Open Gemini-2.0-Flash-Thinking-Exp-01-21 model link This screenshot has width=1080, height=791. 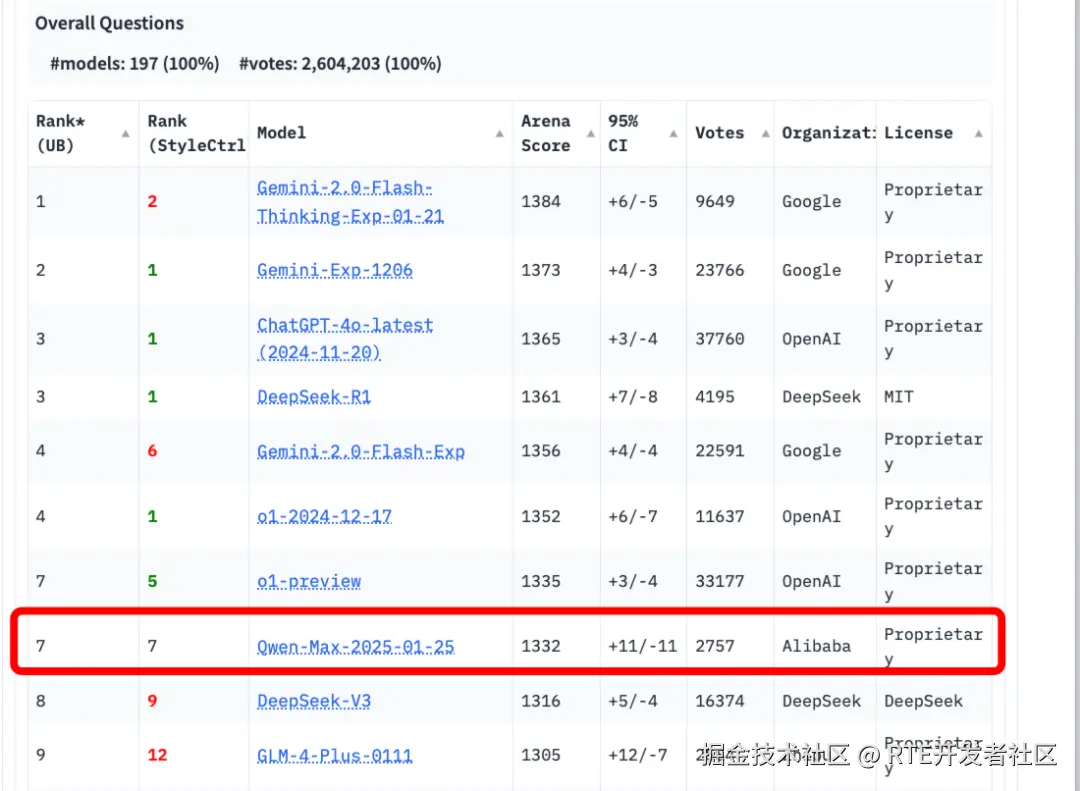(350, 202)
